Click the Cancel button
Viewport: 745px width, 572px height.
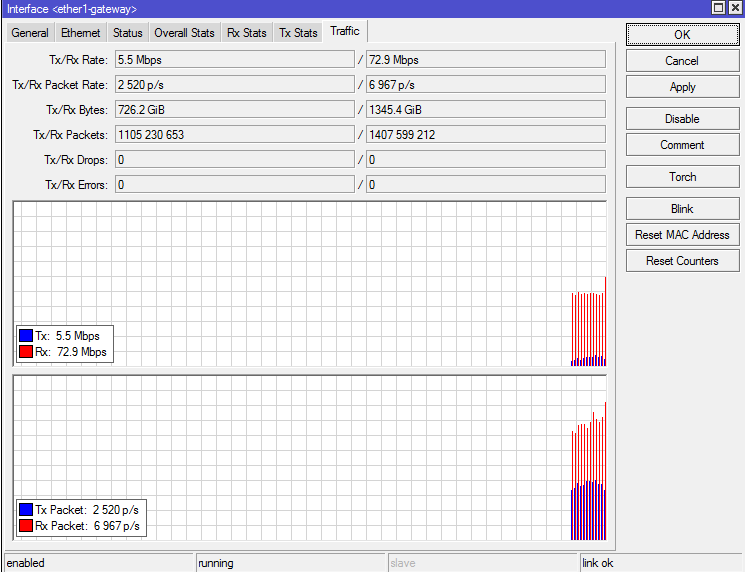pos(682,61)
